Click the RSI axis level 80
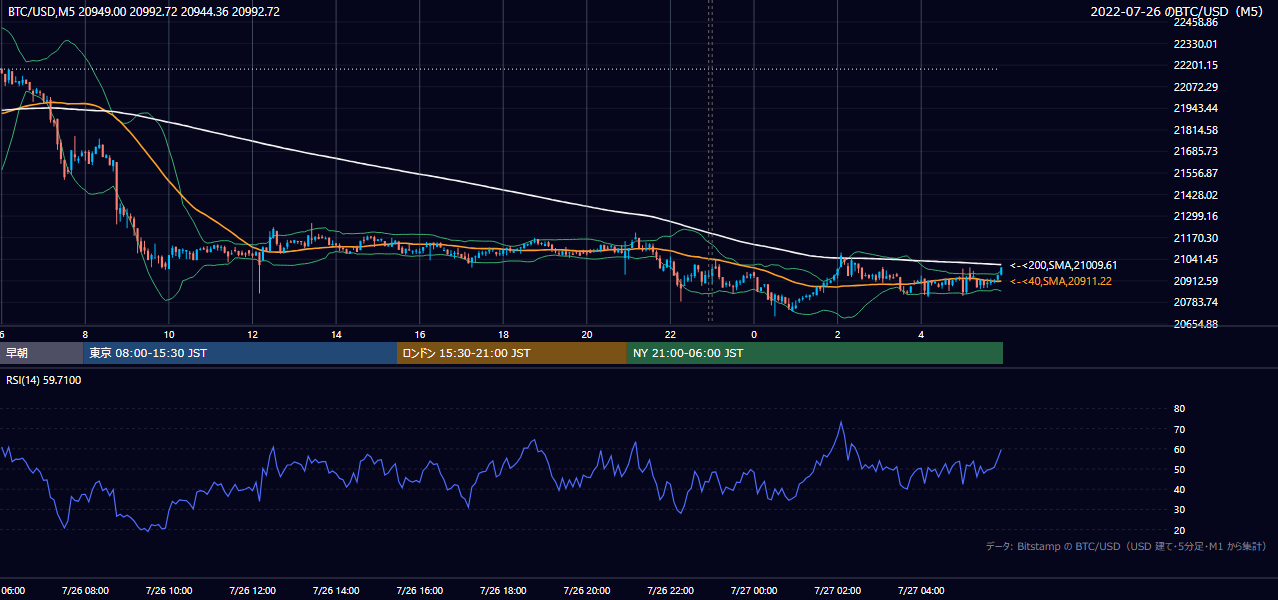This screenshot has height=600, width=1278. (1179, 409)
